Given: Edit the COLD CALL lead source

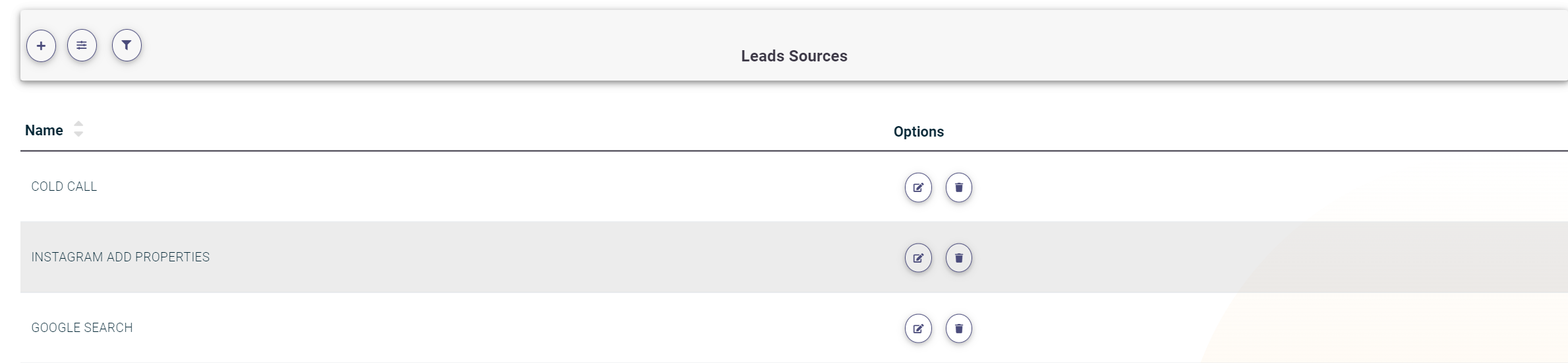Looking at the screenshot, I should click(918, 187).
